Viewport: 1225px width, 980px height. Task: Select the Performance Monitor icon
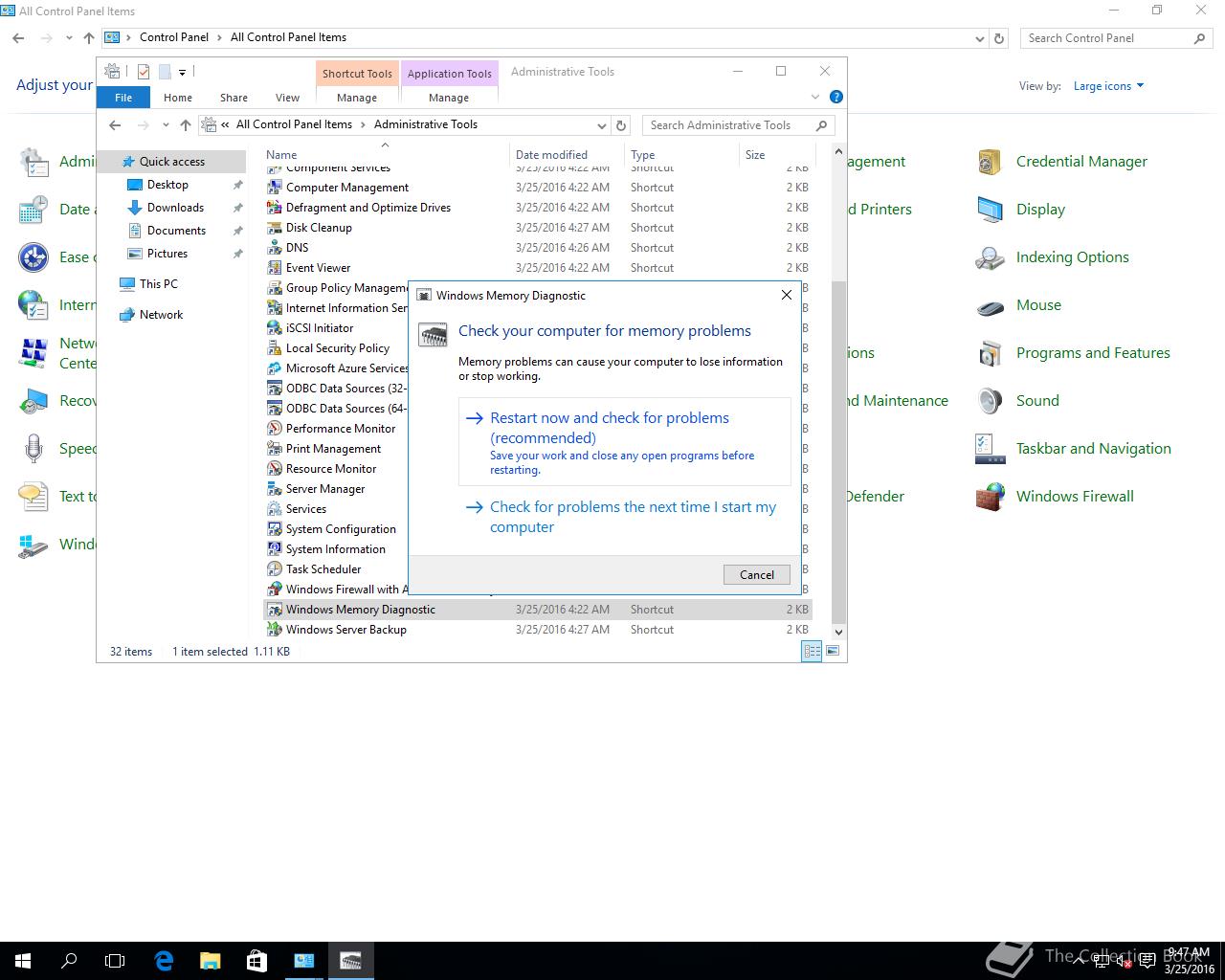275,429
